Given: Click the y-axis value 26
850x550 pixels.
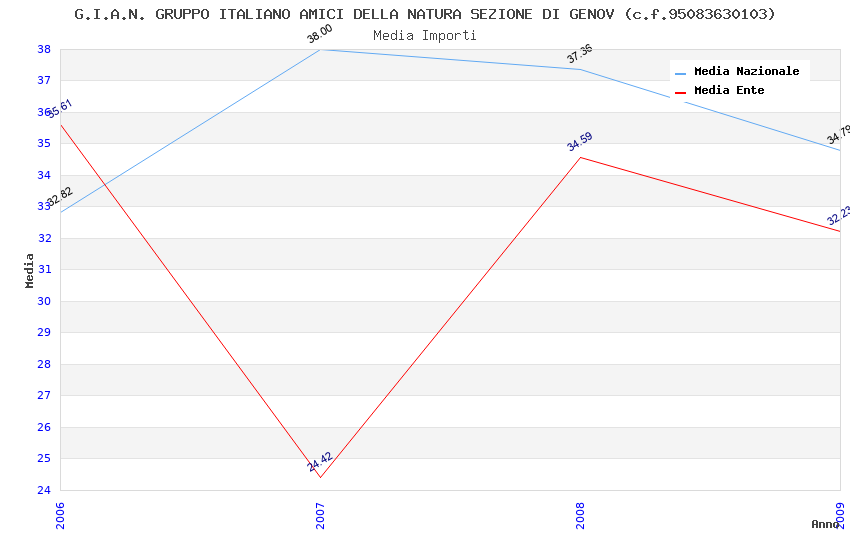Looking at the screenshot, I should point(44,427).
